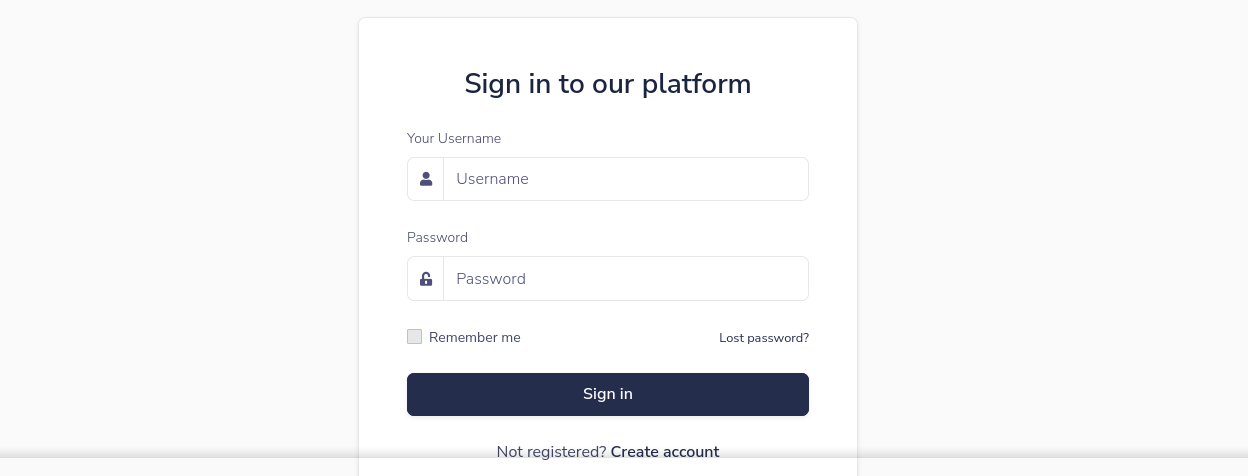This screenshot has height=476, width=1248.
Task: Click the gray page background right of card
Action: click(1050, 230)
